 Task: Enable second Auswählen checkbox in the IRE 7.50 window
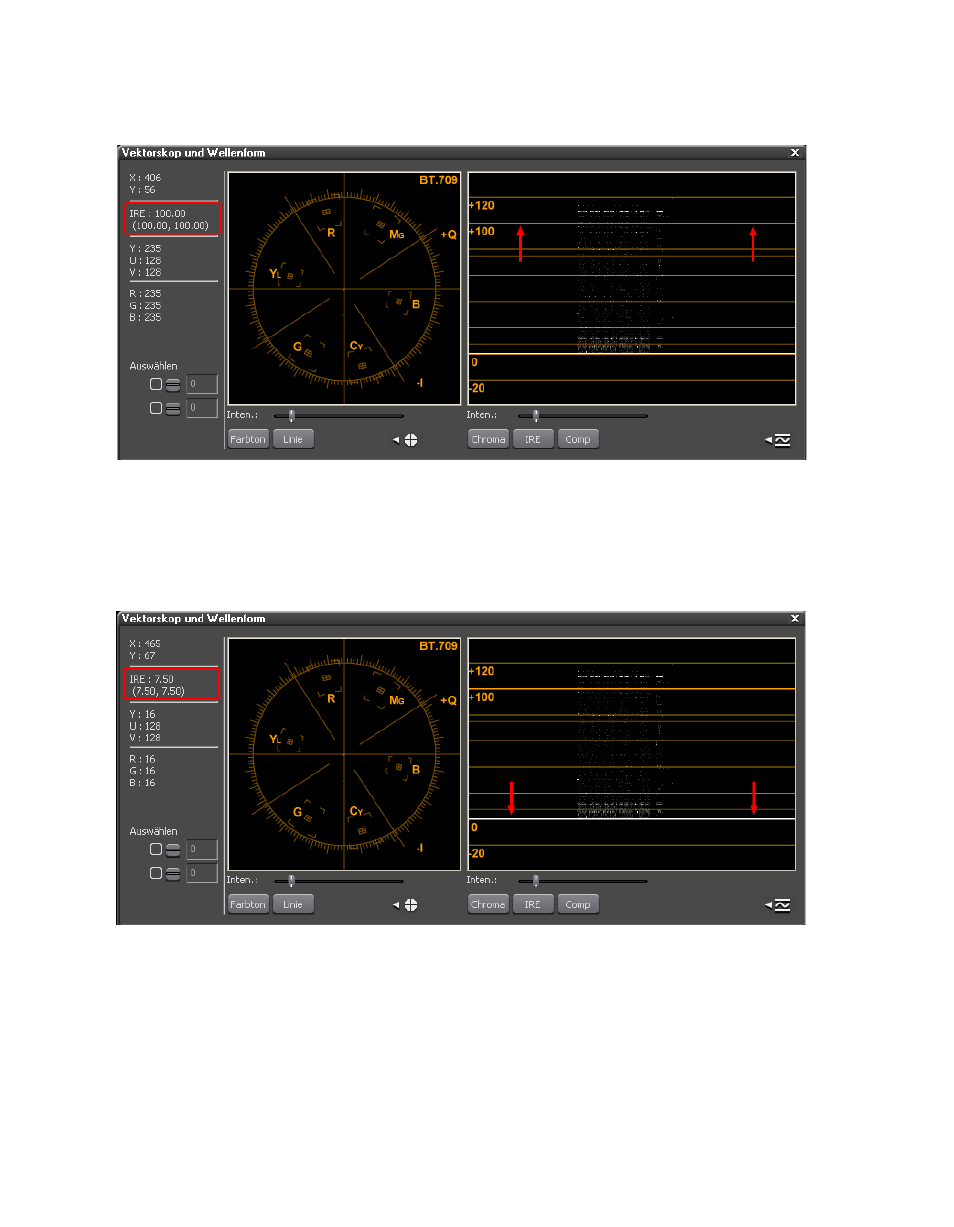click(x=155, y=873)
